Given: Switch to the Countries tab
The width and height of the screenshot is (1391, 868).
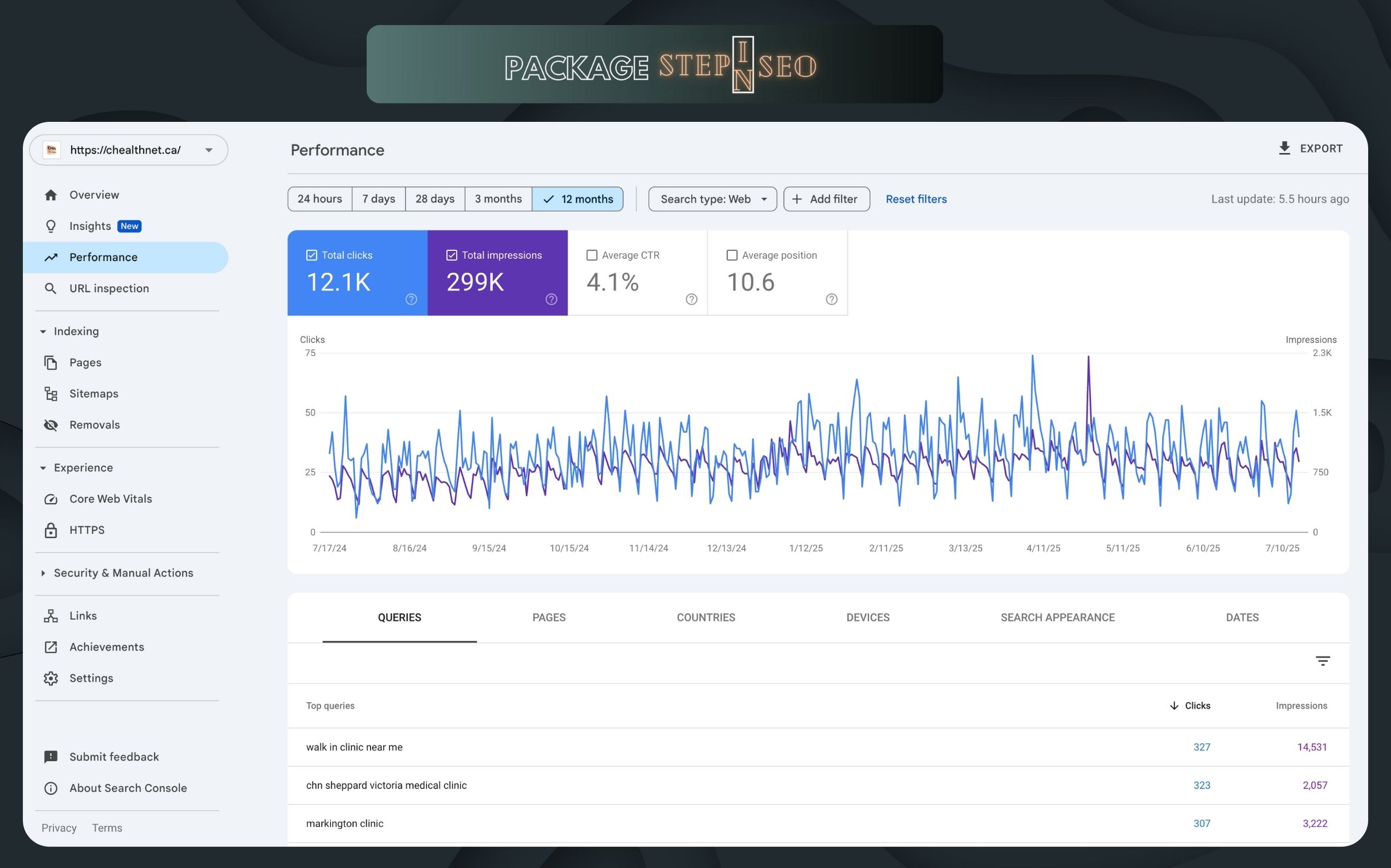Looking at the screenshot, I should [x=706, y=617].
